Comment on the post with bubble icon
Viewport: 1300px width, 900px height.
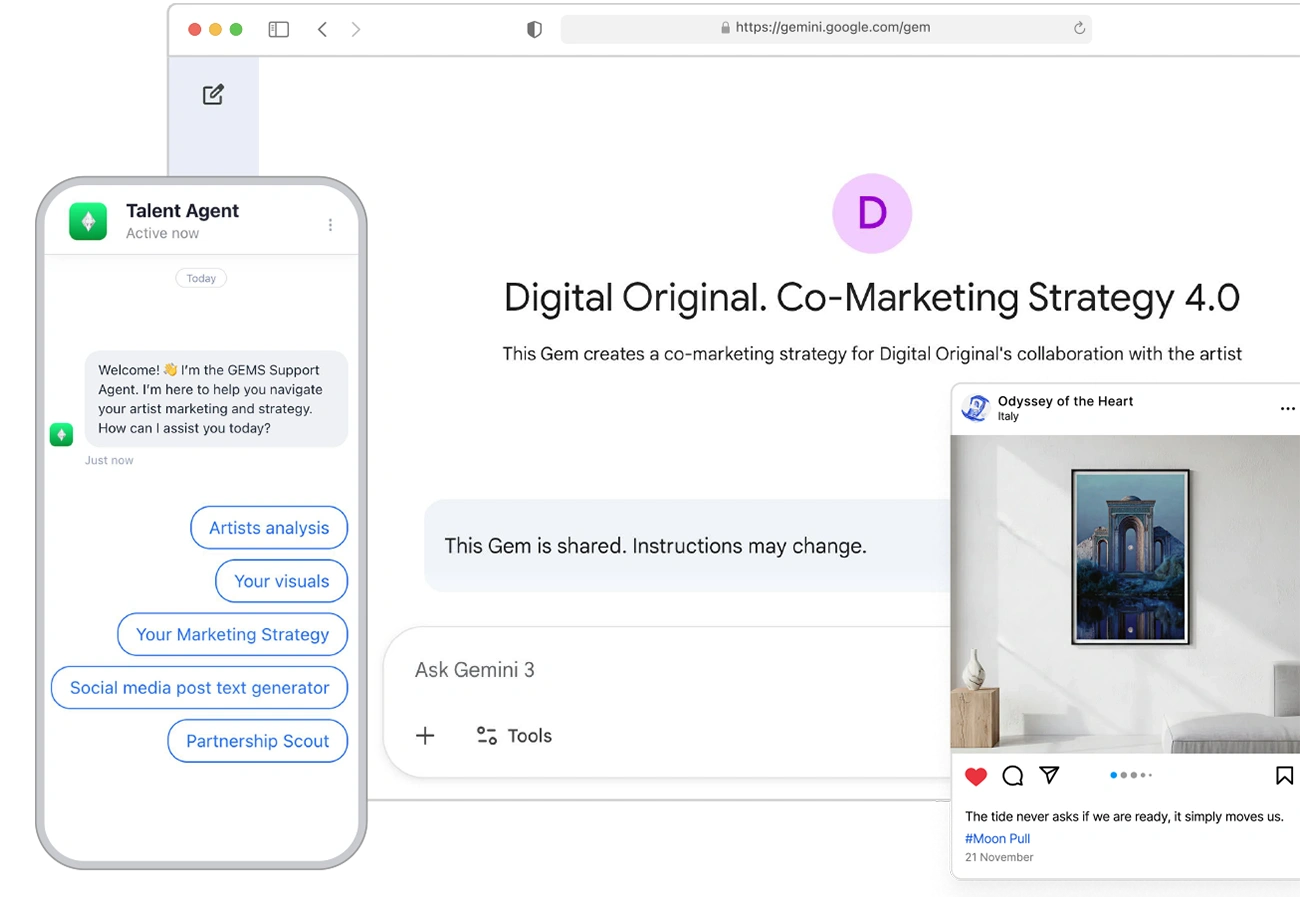pos(1013,776)
